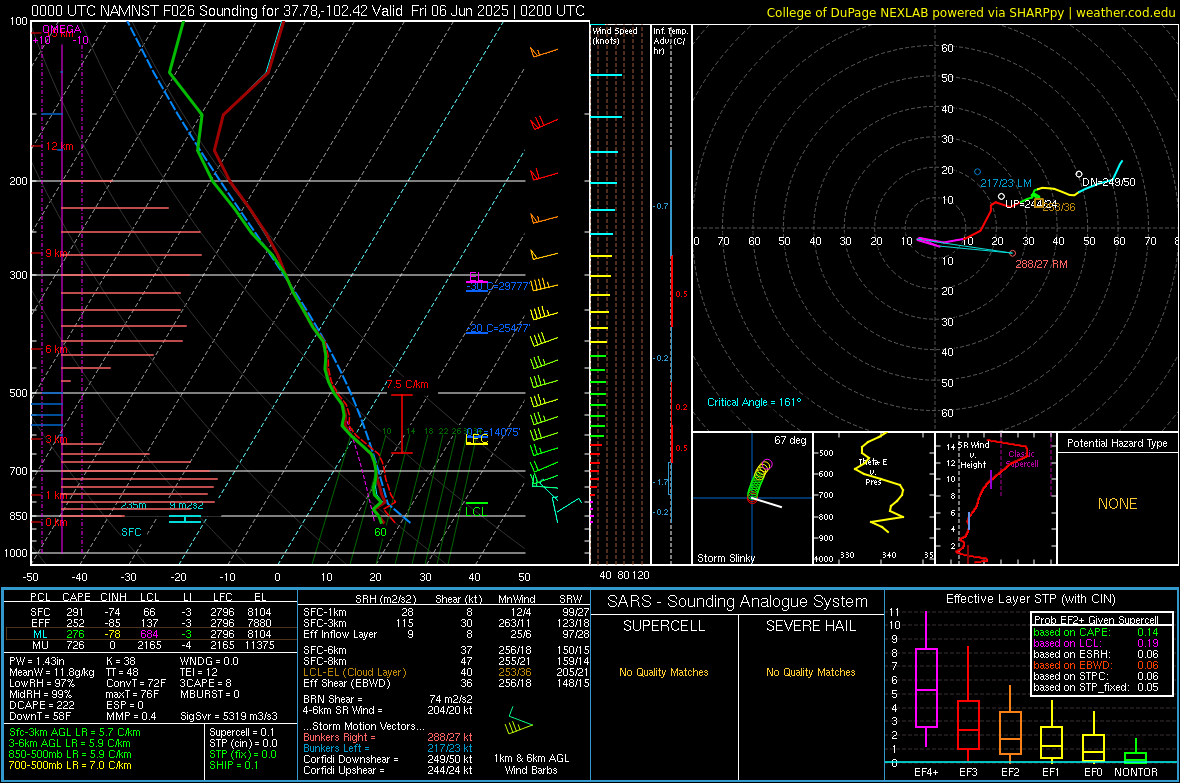The image size is (1180, 783).
Task: Click the Potential Hazard Type heading
Action: [x=1117, y=443]
